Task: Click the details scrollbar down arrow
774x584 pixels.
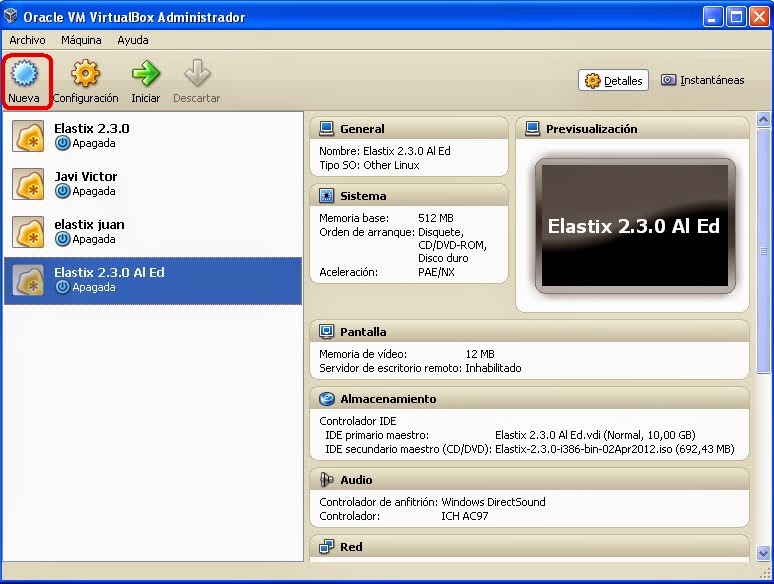Action: (763, 553)
